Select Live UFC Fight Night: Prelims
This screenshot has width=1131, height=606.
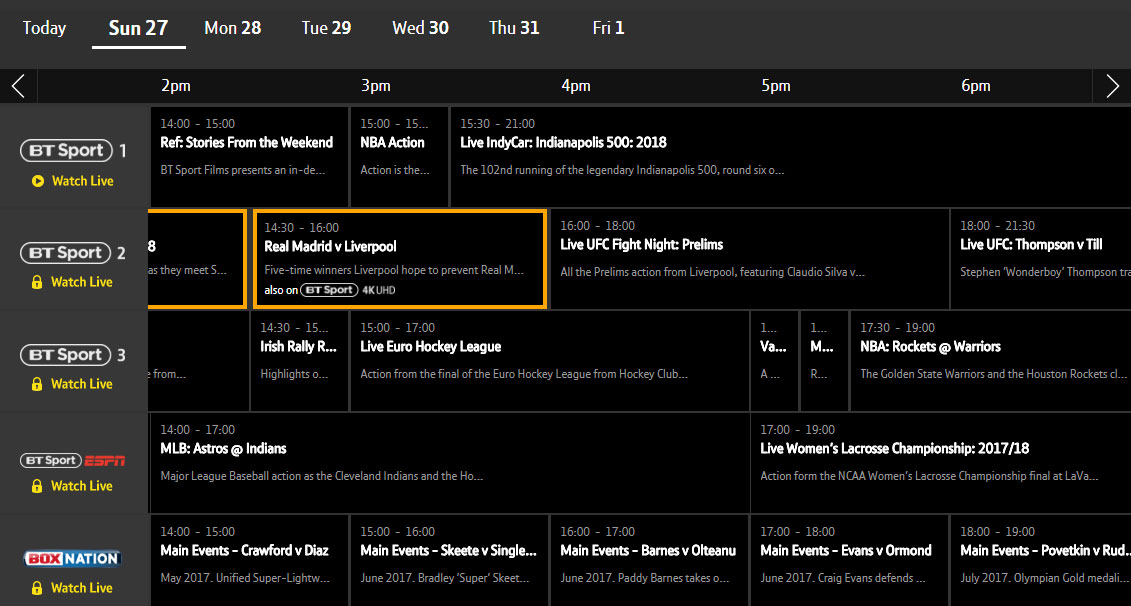pyautogui.click(x=749, y=258)
